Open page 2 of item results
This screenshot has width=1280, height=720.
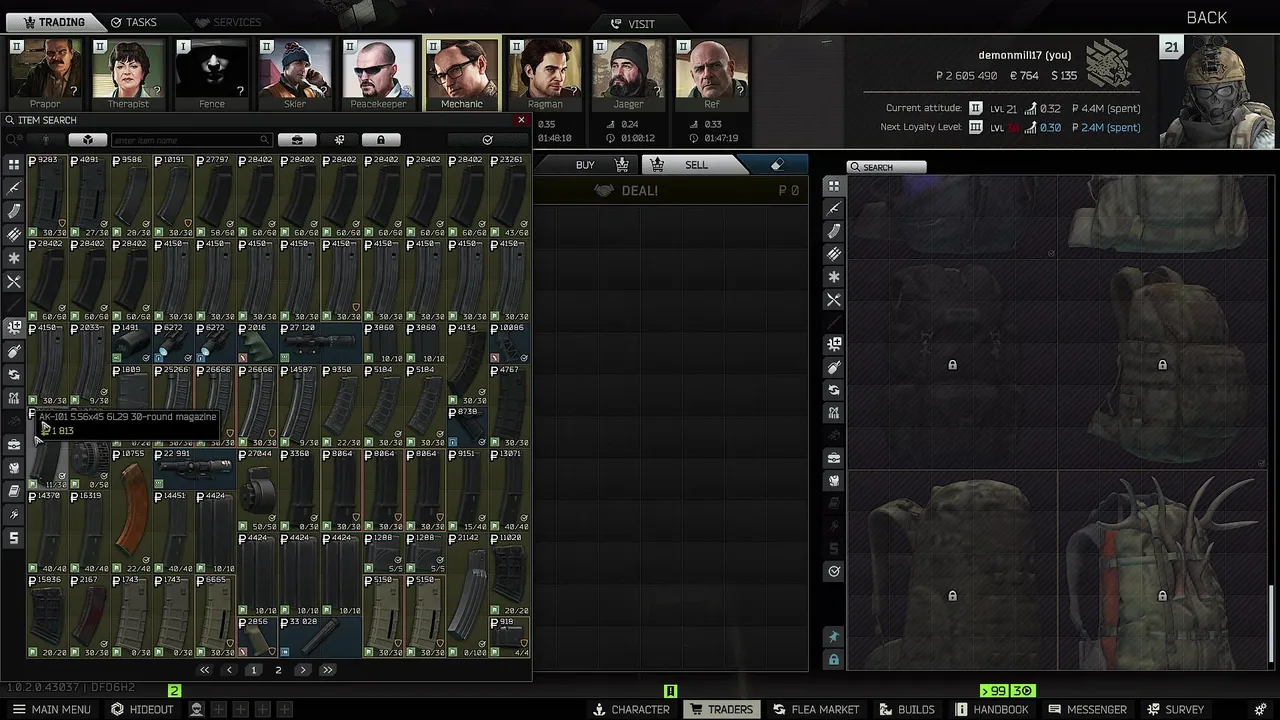click(x=278, y=670)
